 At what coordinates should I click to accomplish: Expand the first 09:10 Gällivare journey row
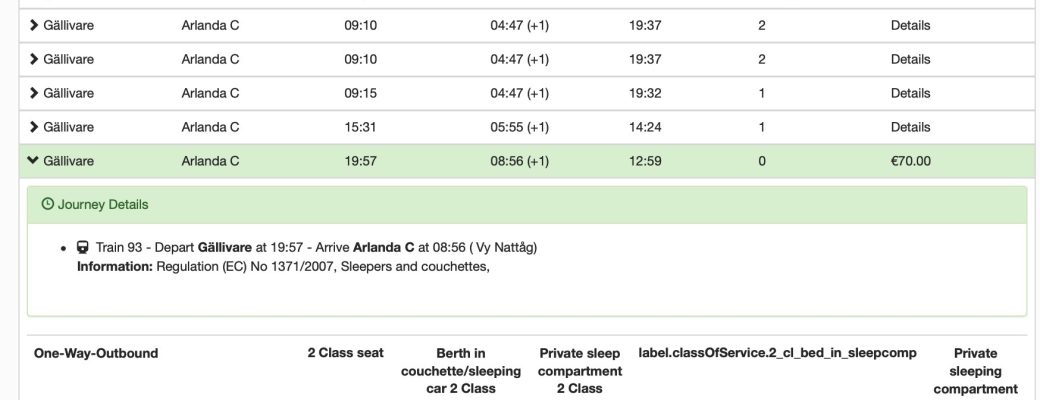pos(527,26)
